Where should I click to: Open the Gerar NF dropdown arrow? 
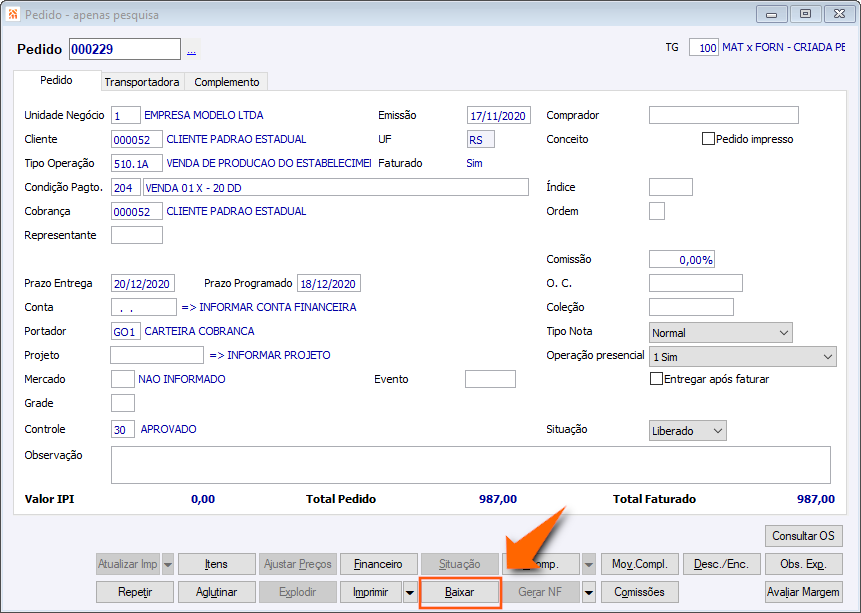(x=589, y=592)
